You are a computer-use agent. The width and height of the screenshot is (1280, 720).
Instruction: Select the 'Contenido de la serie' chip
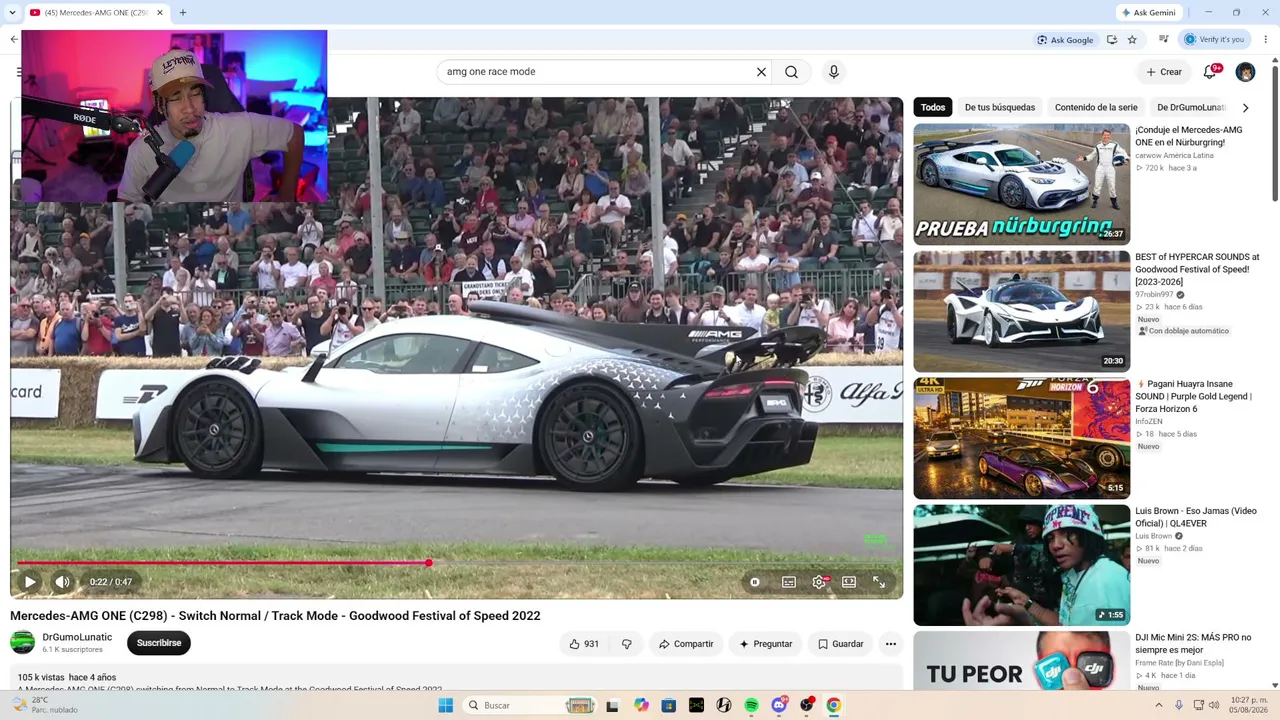pos(1096,107)
